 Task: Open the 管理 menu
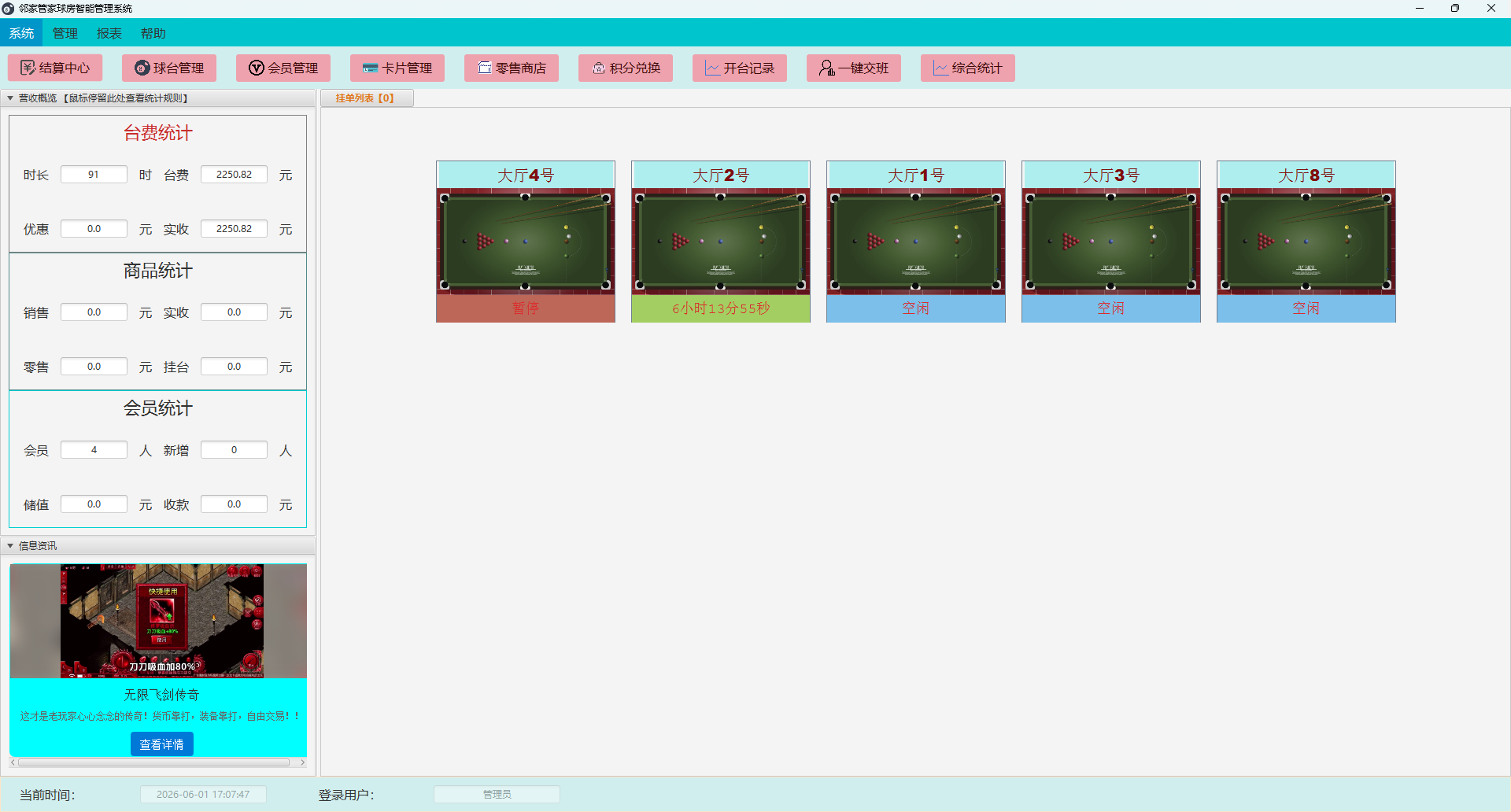65,33
